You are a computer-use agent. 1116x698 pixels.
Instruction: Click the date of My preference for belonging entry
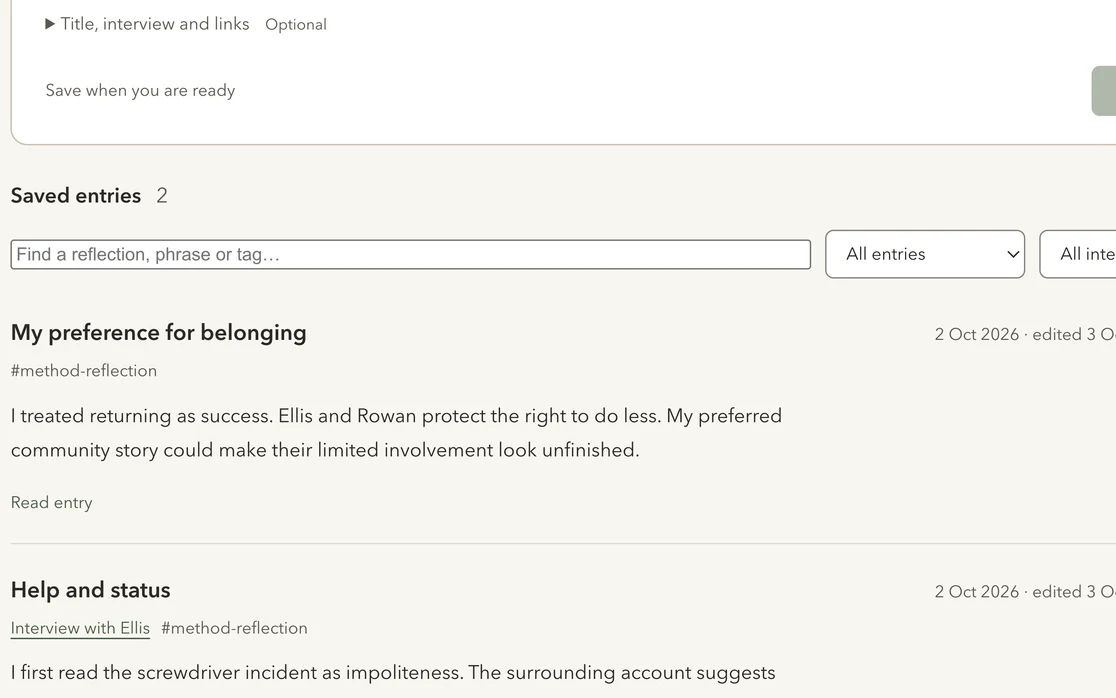(1025, 334)
